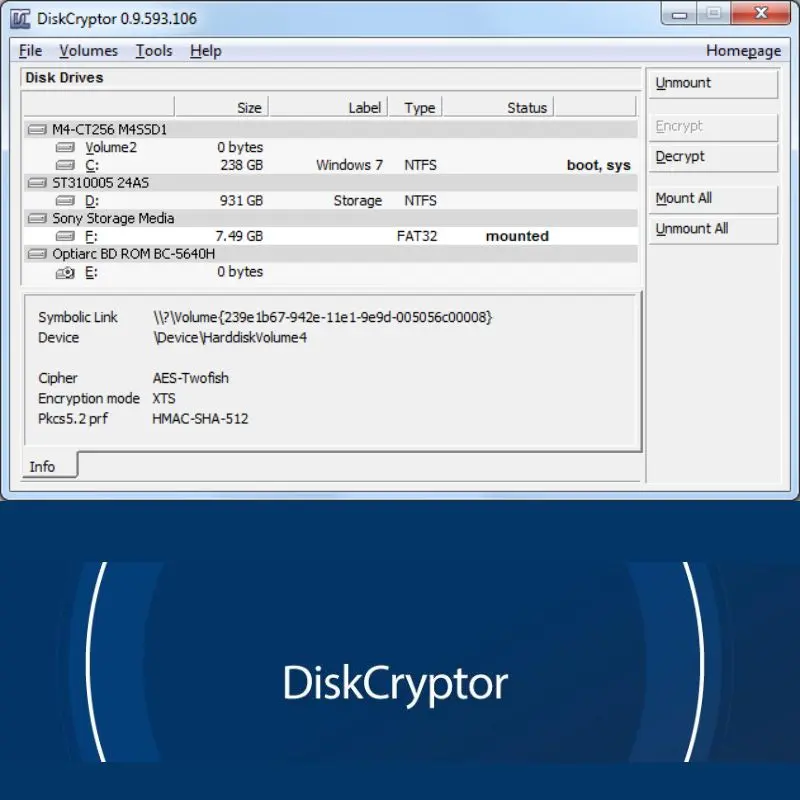Open the Tools menu
Viewport: 800px width, 800px height.
(154, 51)
